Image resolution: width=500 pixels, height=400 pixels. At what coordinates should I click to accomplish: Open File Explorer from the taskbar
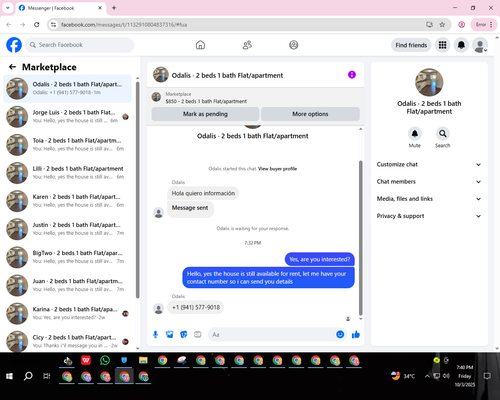pos(143,360)
